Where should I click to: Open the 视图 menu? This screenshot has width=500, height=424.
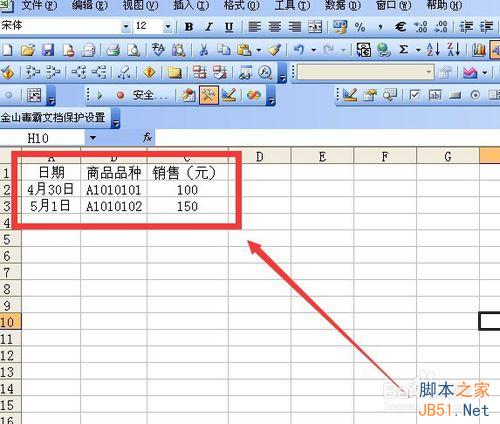(140, 6)
